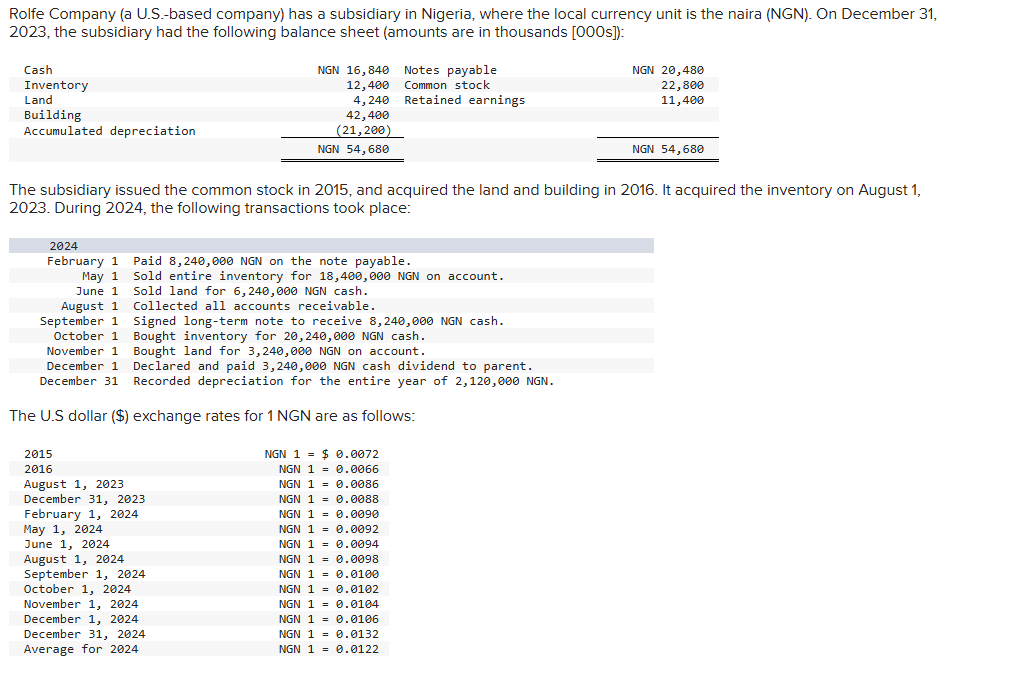Click the Notes payable label

click(x=450, y=70)
